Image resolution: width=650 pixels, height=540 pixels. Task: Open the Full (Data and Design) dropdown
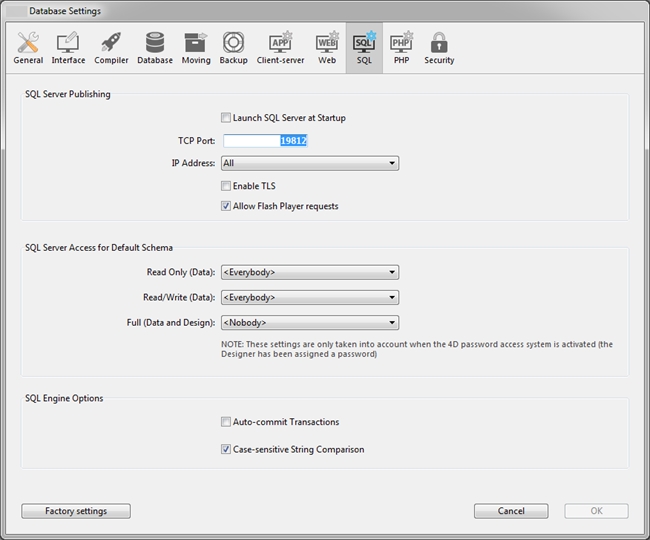pyautogui.click(x=309, y=323)
